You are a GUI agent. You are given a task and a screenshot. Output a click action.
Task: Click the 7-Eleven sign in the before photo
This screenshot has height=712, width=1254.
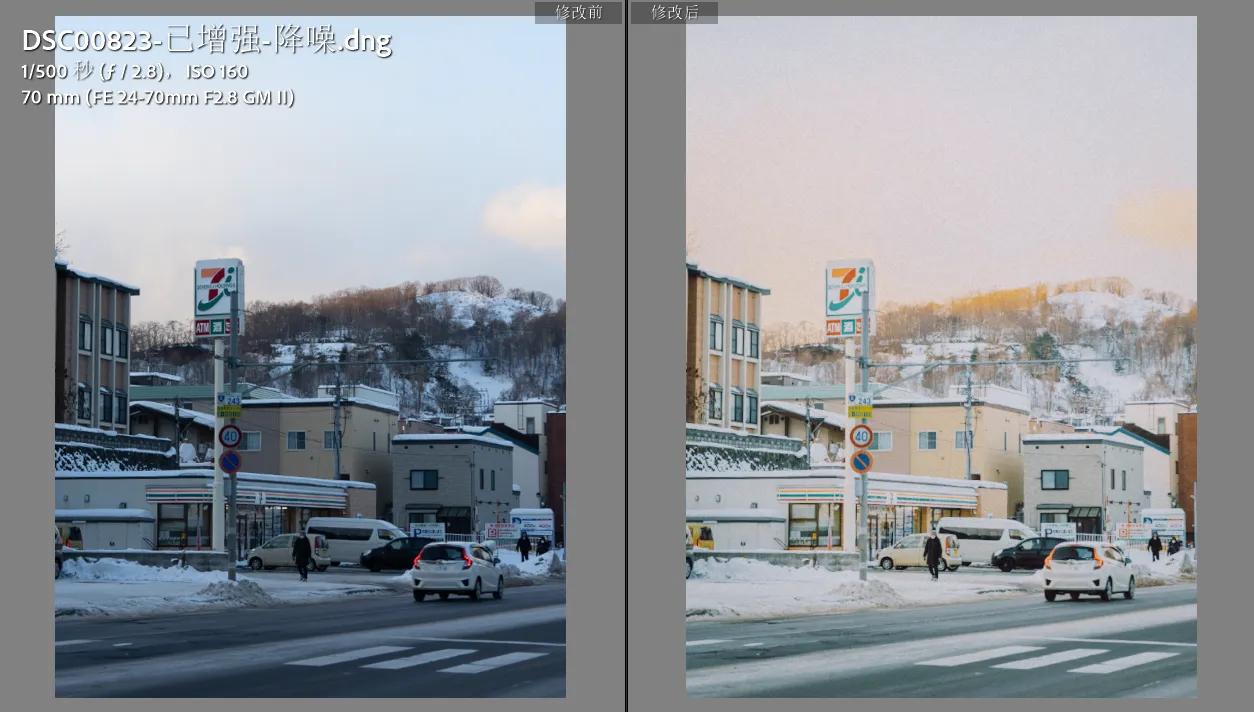pyautogui.click(x=218, y=288)
